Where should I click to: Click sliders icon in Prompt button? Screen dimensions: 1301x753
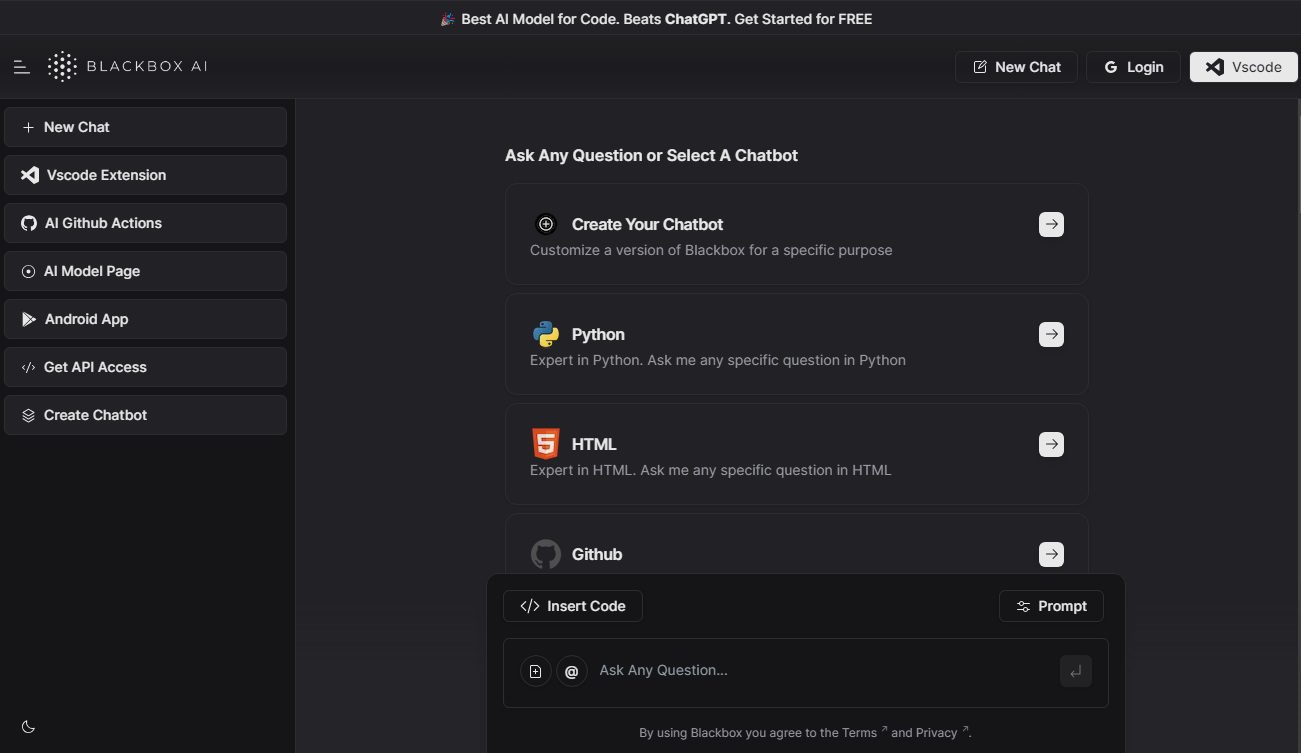click(1023, 606)
